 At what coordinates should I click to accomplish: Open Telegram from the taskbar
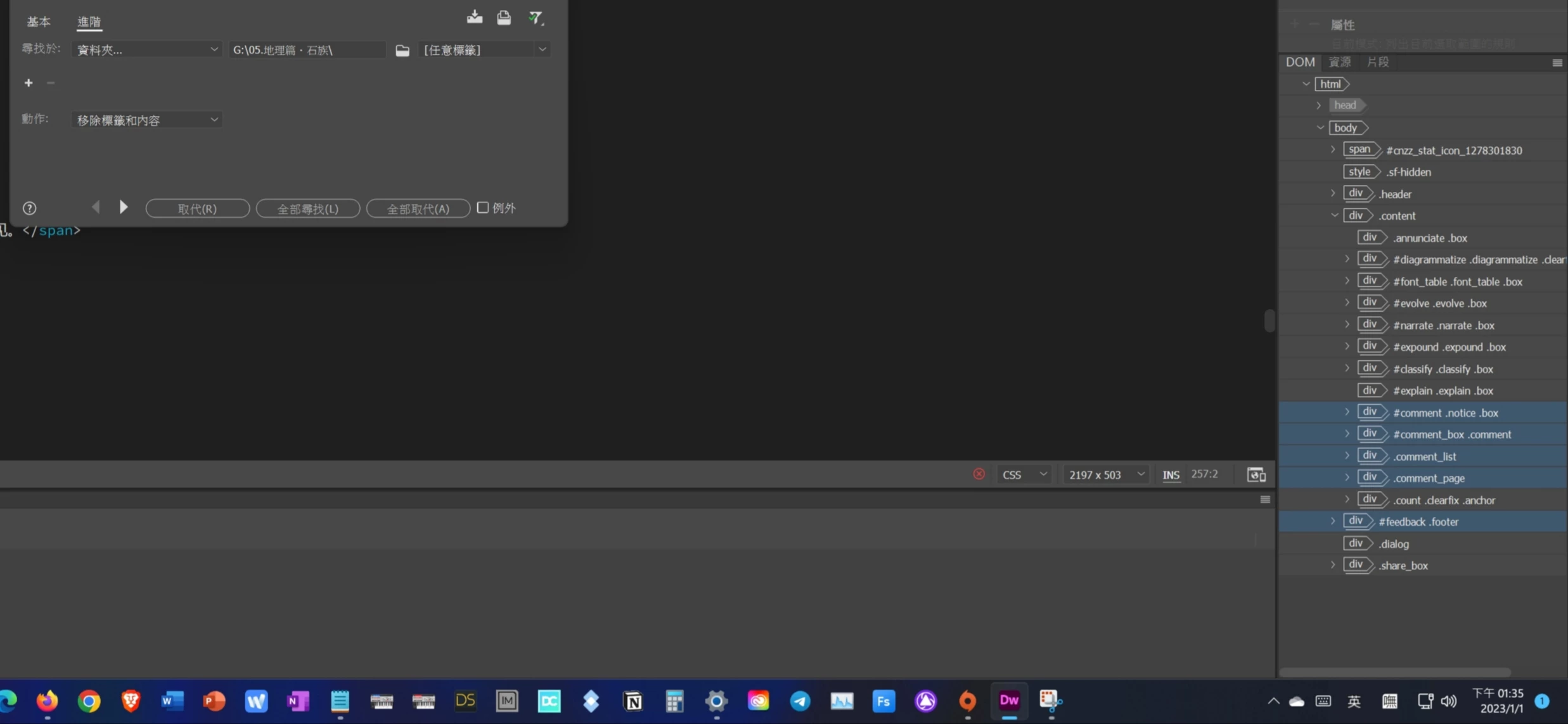(800, 701)
